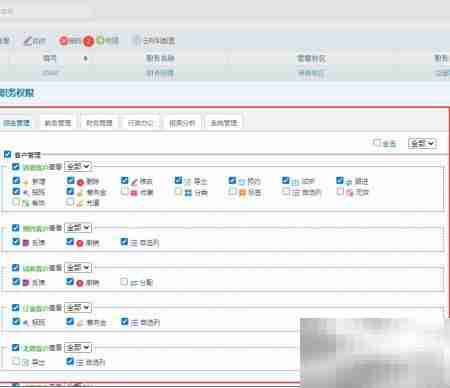Open the 全部 dropdown at the top right
450x388 pixels.
[422, 143]
